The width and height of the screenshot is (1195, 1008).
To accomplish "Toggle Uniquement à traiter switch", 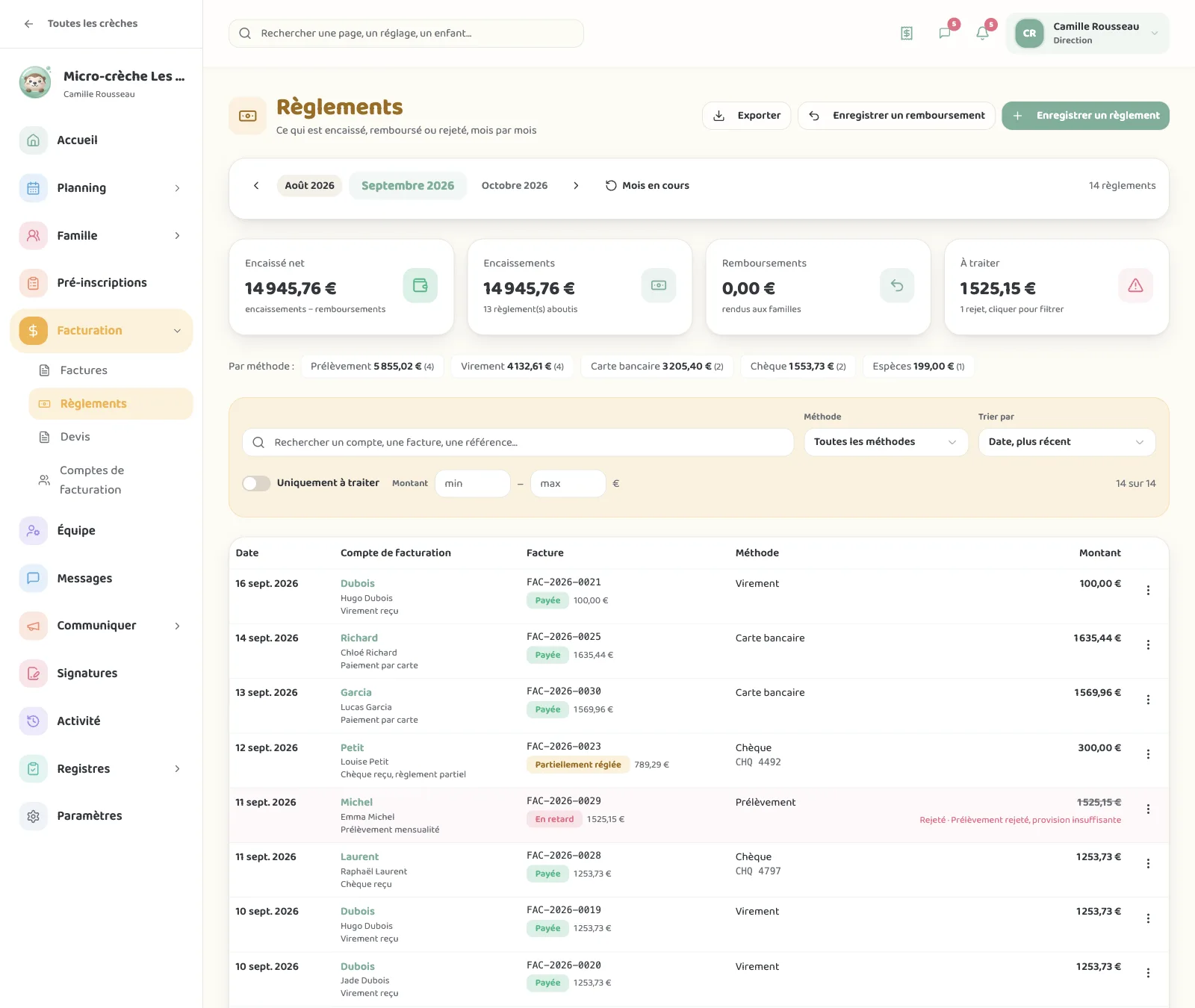I will [256, 483].
